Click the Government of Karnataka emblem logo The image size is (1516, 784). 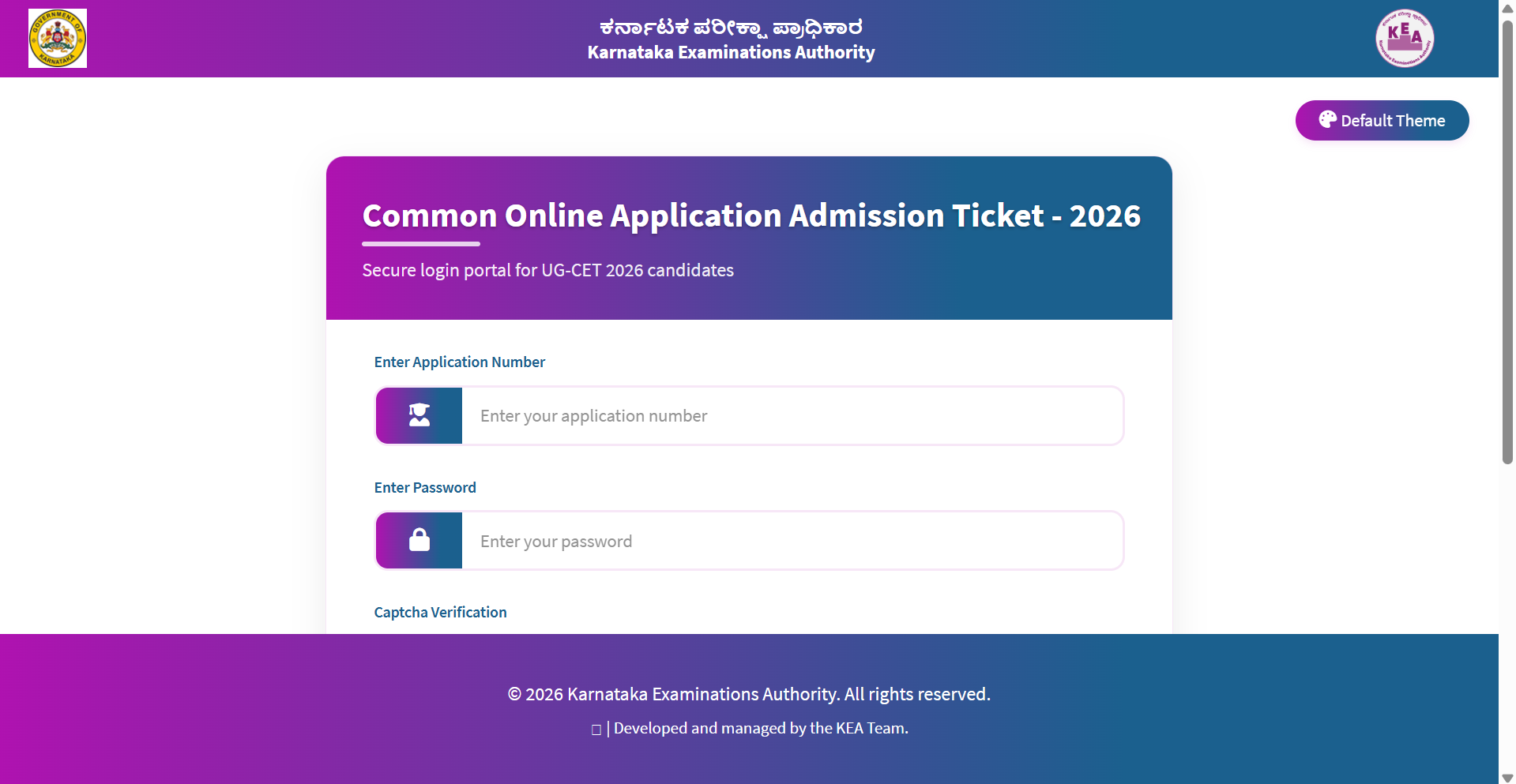coord(58,39)
